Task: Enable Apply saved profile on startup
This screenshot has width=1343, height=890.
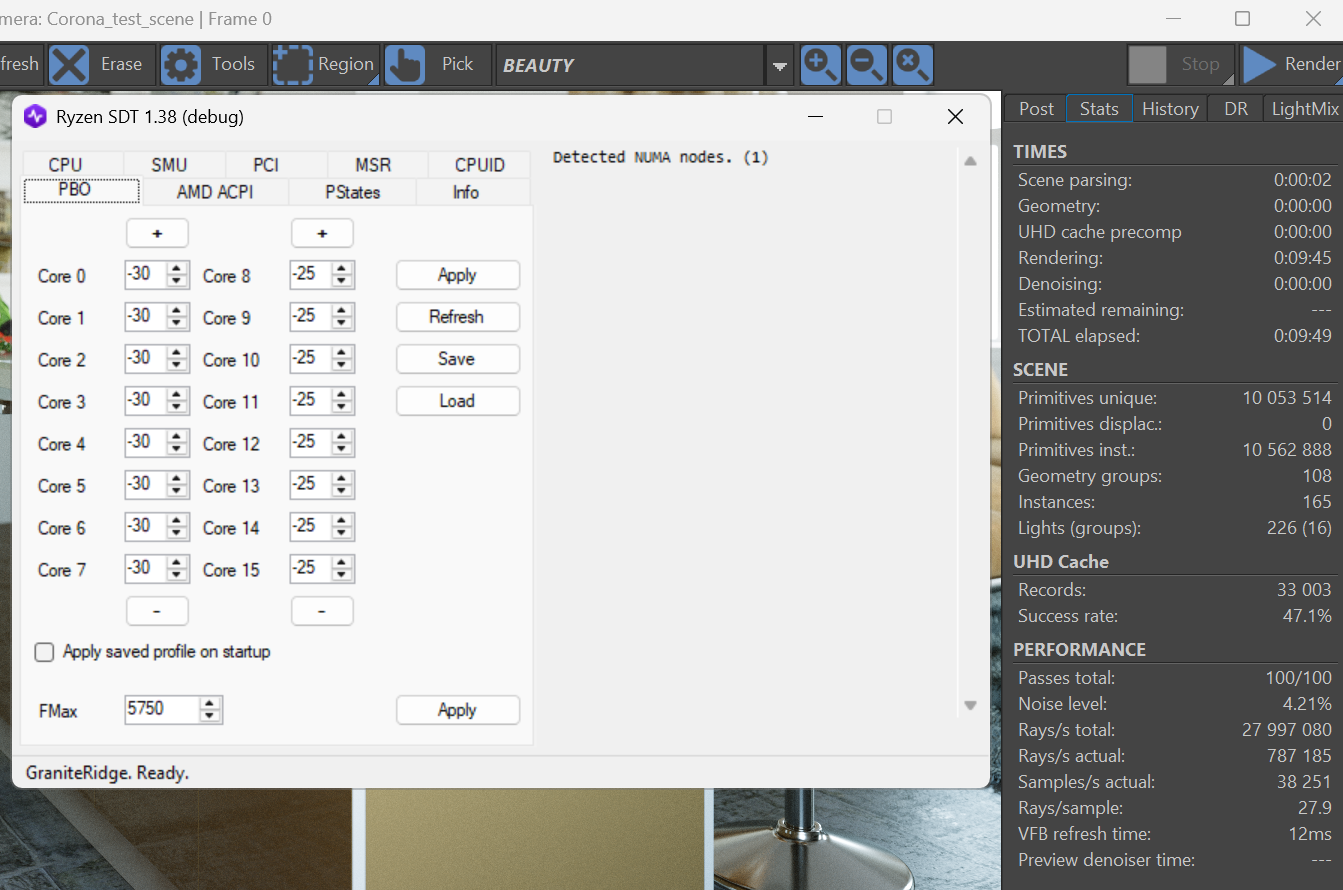Action: click(x=44, y=652)
